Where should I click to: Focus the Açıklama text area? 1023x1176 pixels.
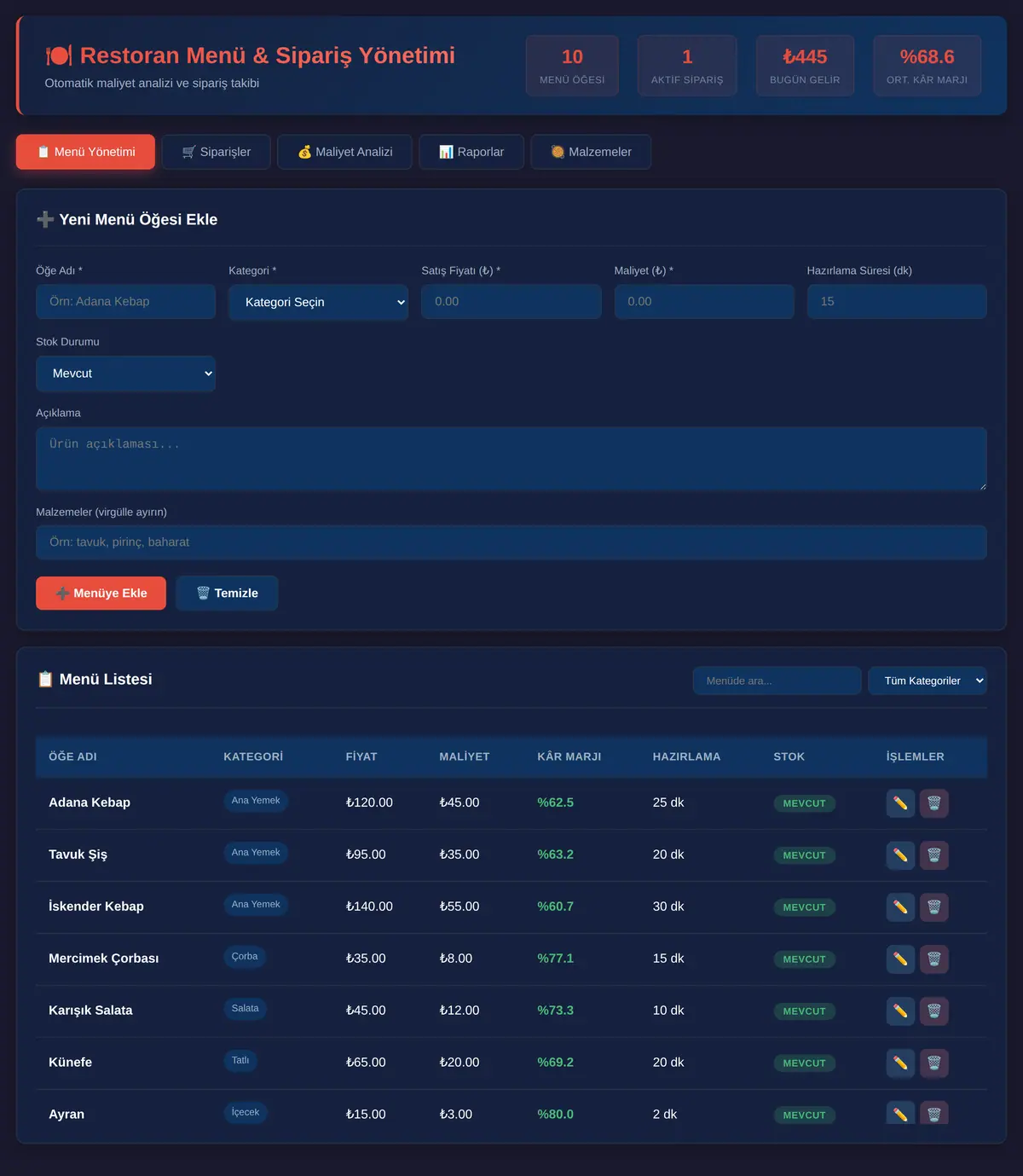511,459
